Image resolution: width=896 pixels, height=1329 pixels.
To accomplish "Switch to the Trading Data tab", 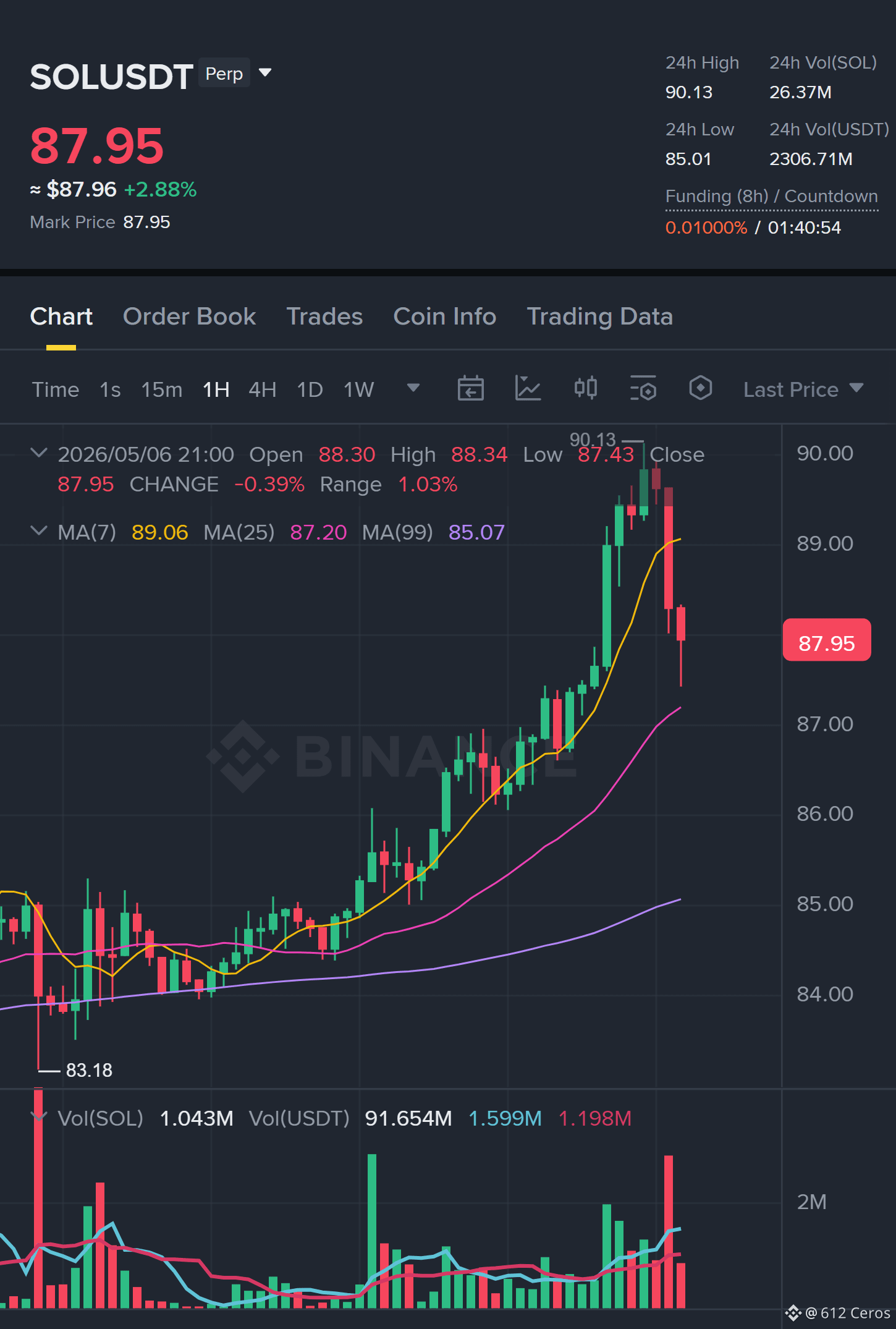I will 599,316.
